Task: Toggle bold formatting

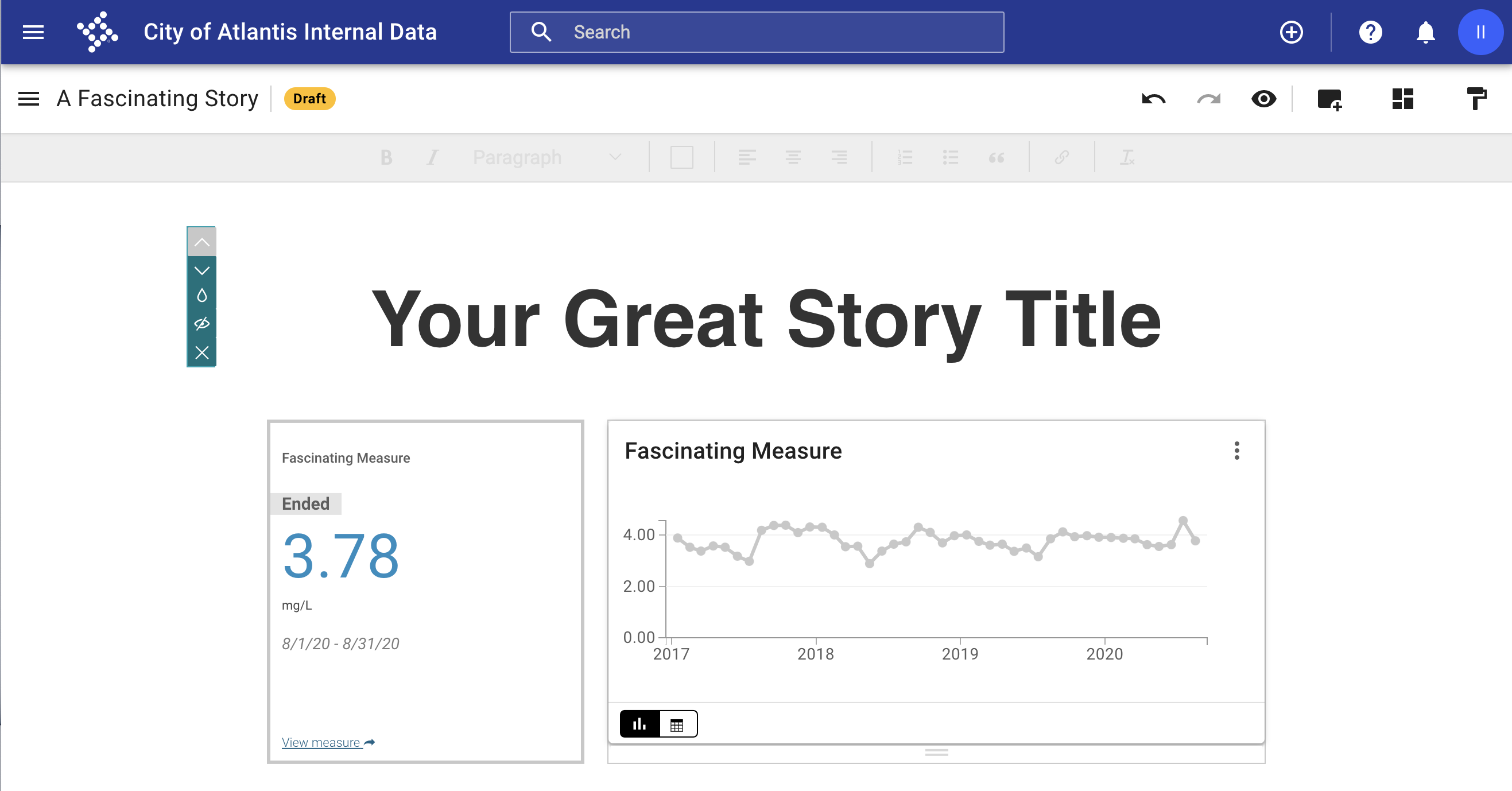Action: [386, 157]
